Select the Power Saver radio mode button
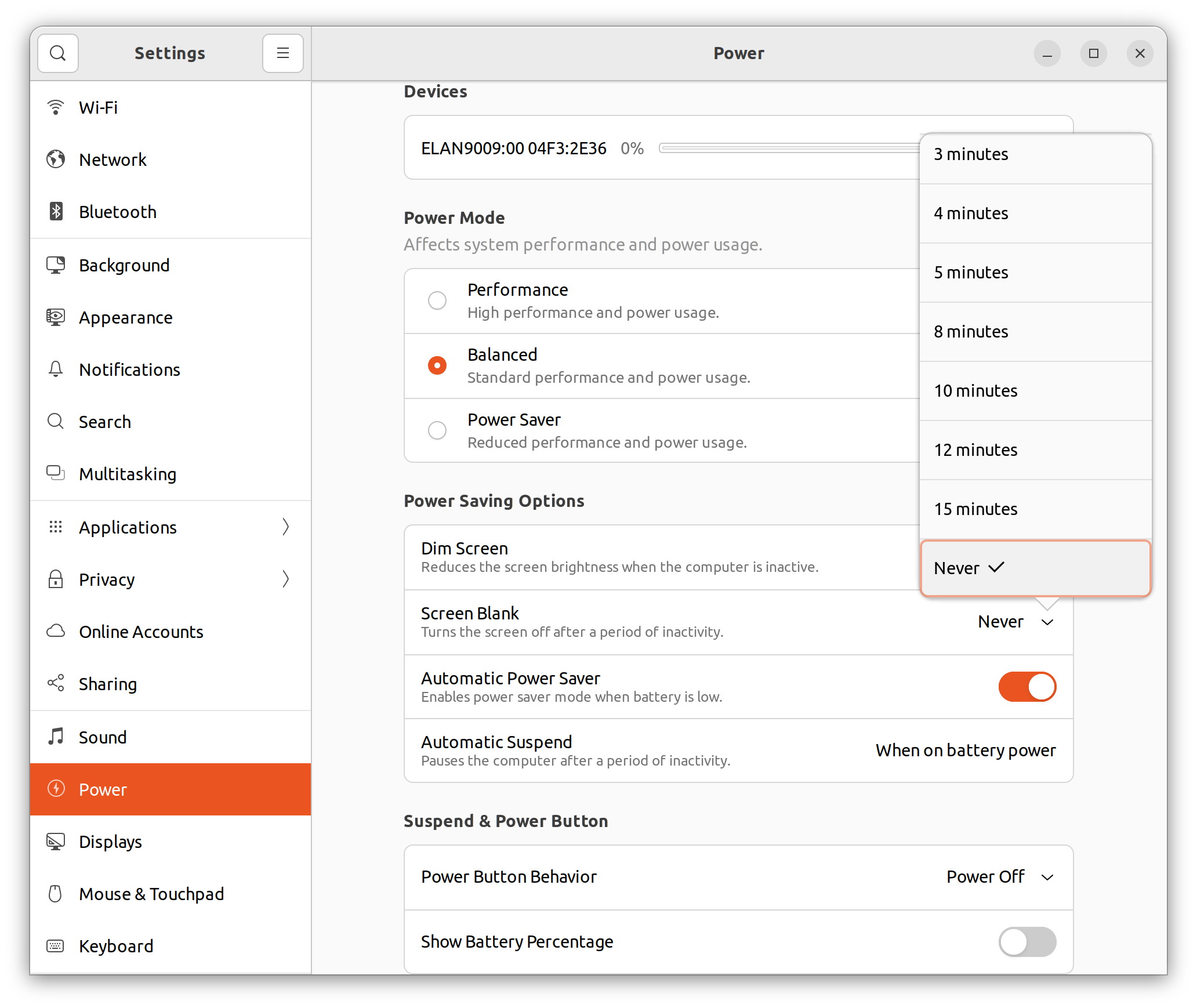Viewport: 1197px width, 1008px height. point(437,430)
